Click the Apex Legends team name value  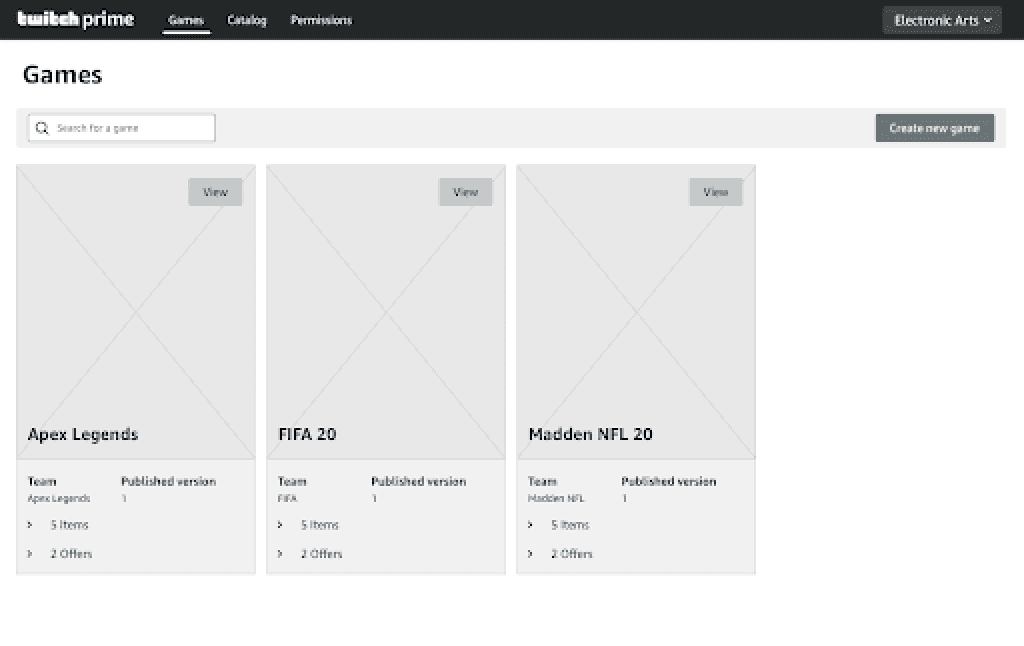[59, 498]
